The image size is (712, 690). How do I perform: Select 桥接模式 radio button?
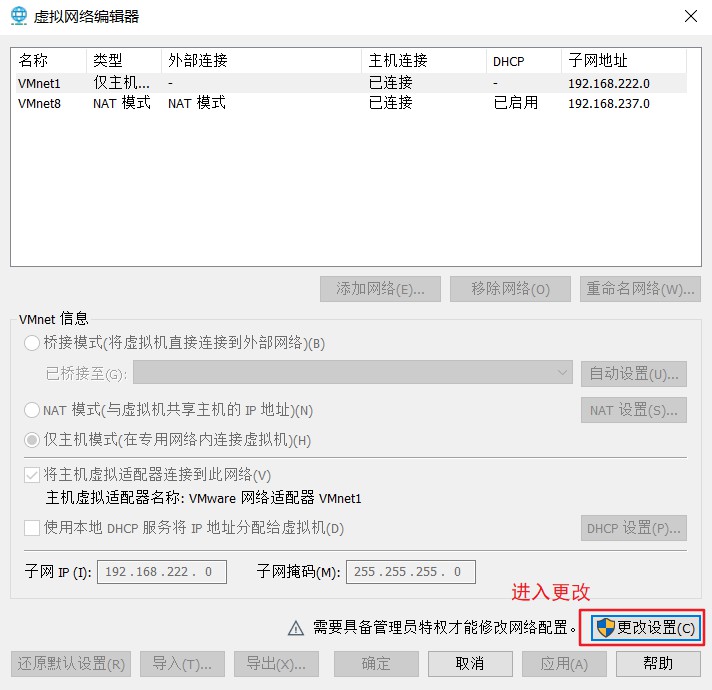[x=32, y=343]
